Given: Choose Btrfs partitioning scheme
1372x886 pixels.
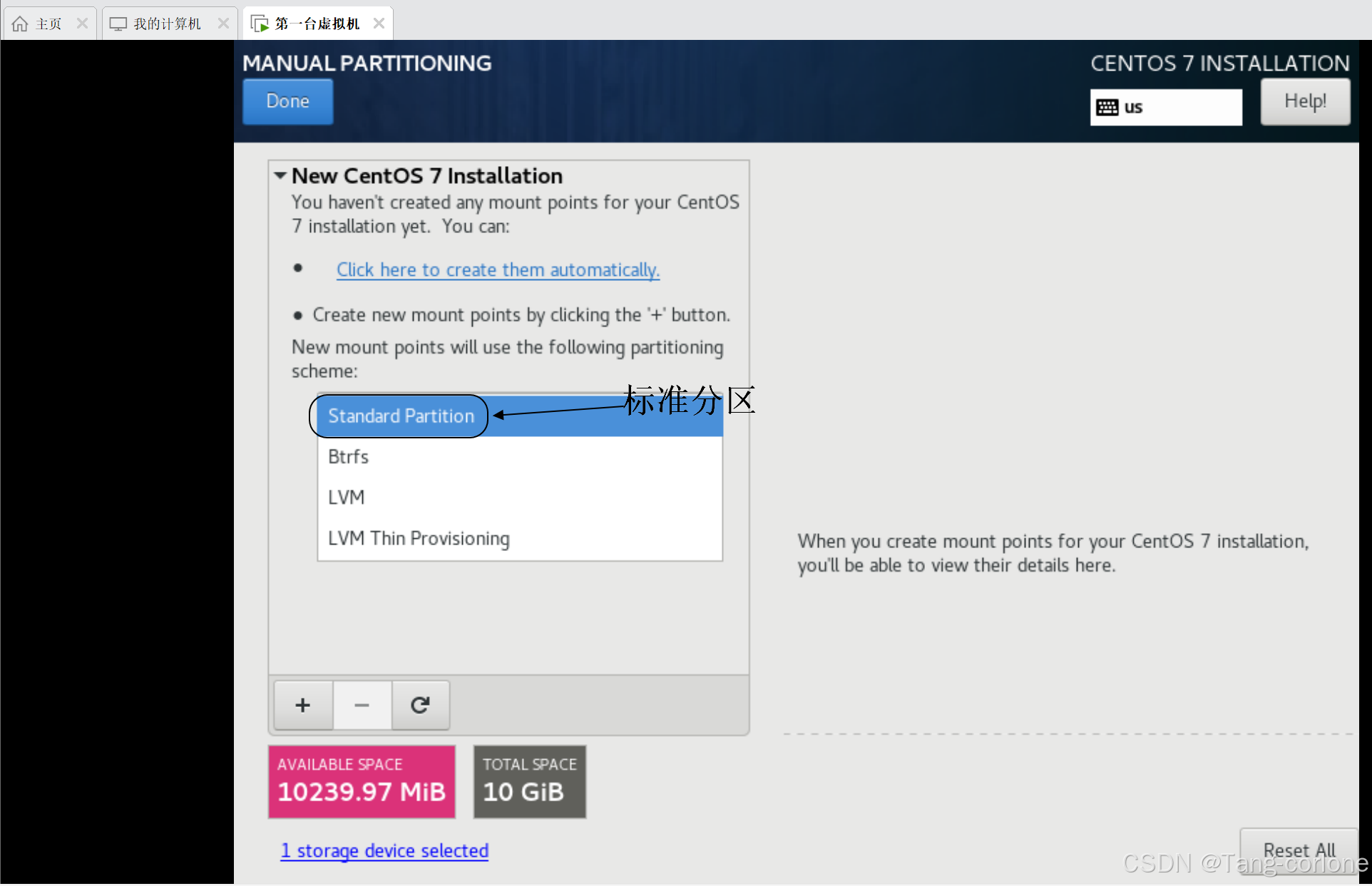Looking at the screenshot, I should 348,457.
